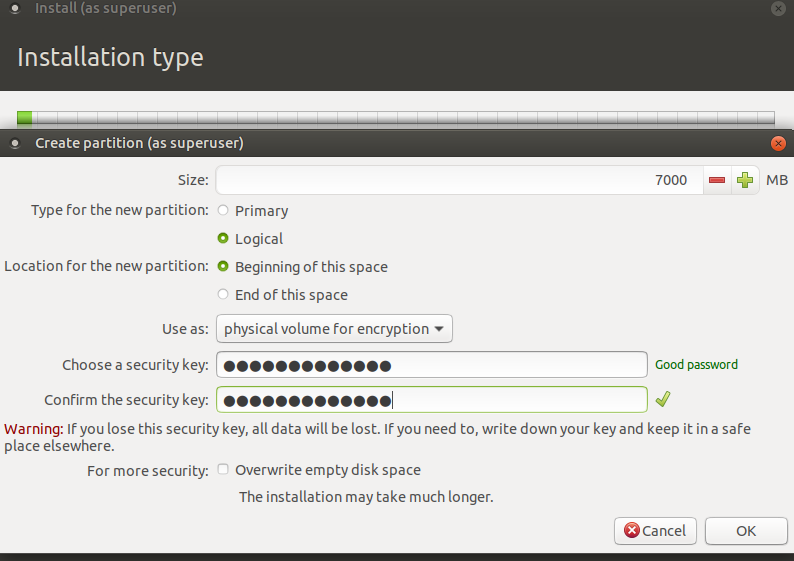
Task: Decrease partition size with red minus icon
Action: pos(717,180)
